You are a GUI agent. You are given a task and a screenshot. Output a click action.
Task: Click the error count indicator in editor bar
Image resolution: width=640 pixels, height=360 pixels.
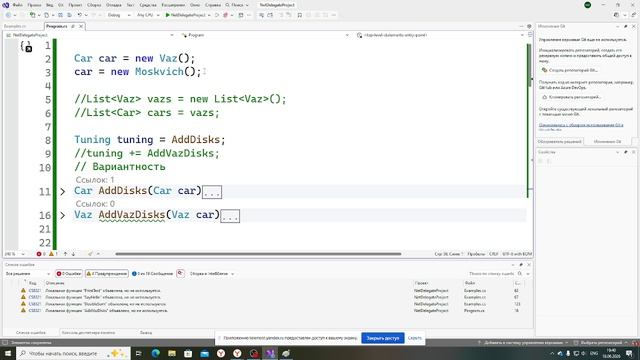pos(41,254)
